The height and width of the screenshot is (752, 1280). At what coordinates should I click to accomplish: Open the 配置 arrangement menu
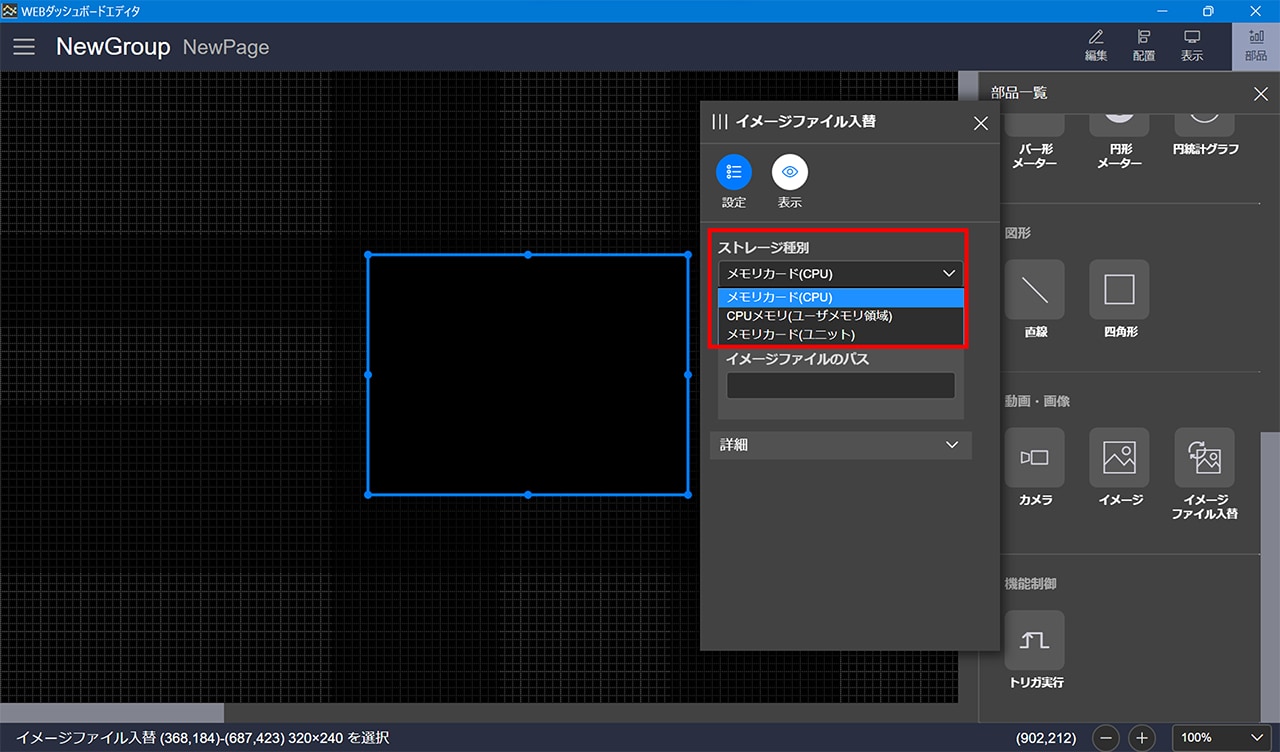click(1144, 46)
